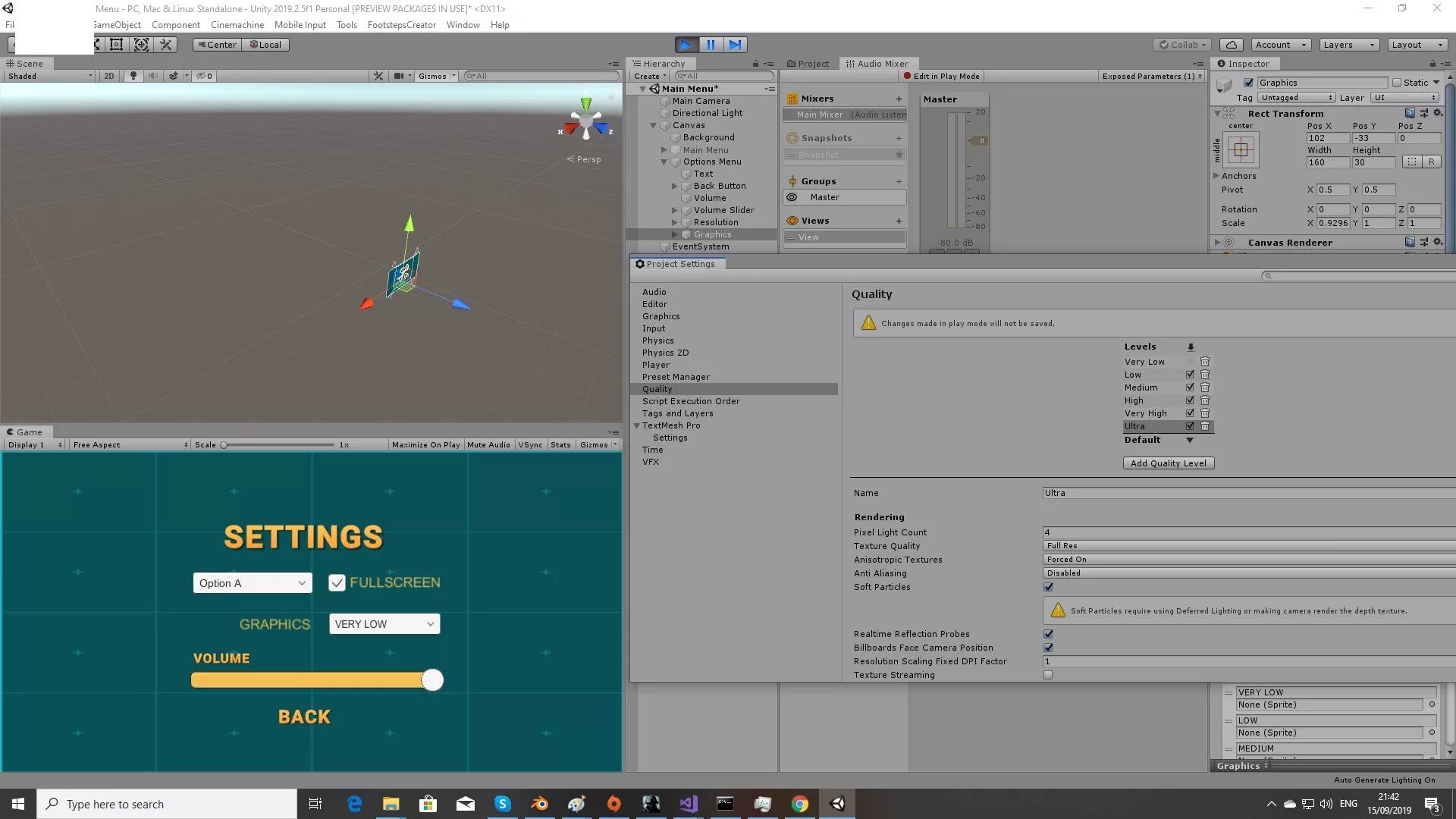Click Add Quality Level button

[1168, 463]
